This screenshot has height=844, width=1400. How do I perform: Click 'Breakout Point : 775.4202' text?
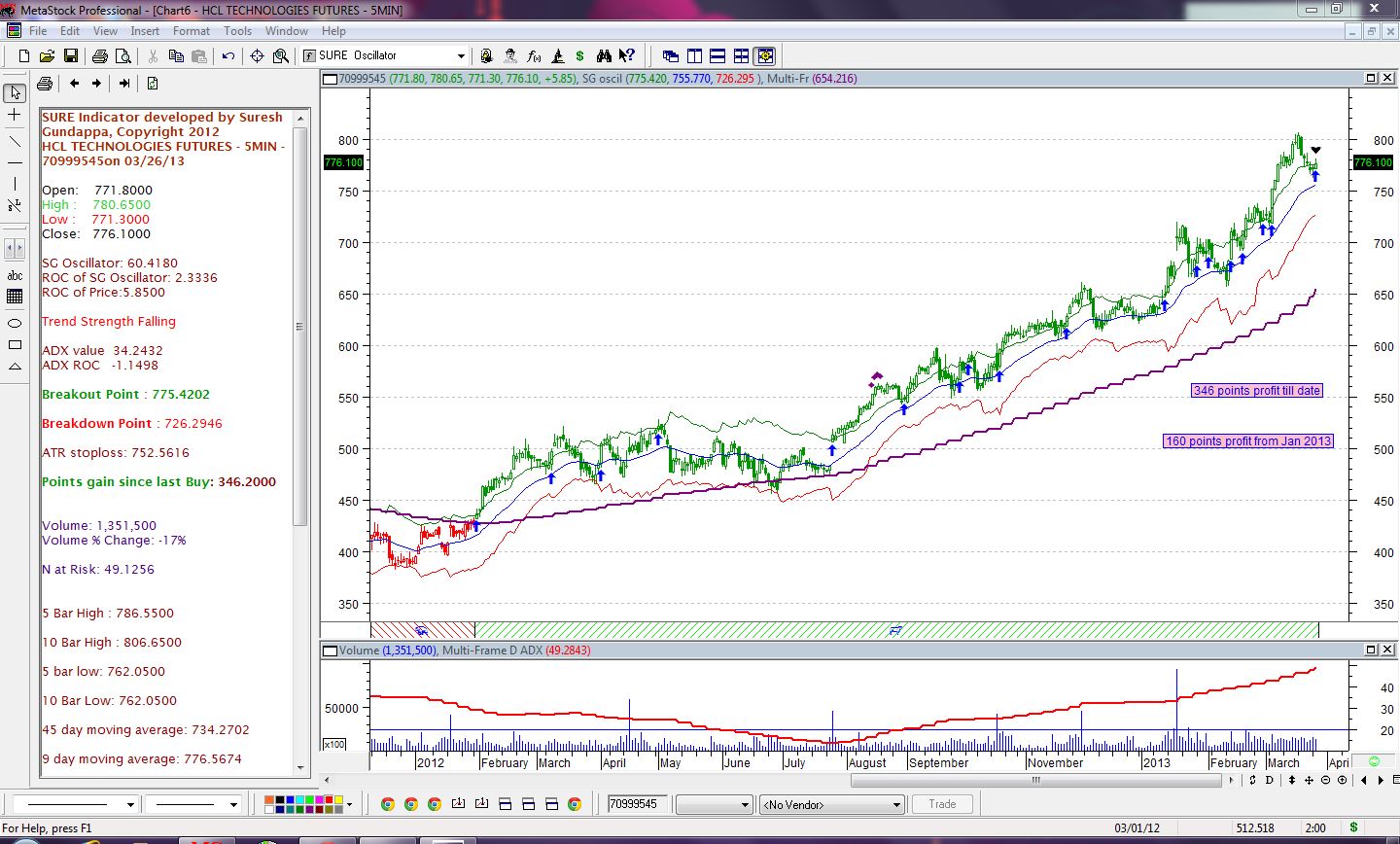point(125,394)
